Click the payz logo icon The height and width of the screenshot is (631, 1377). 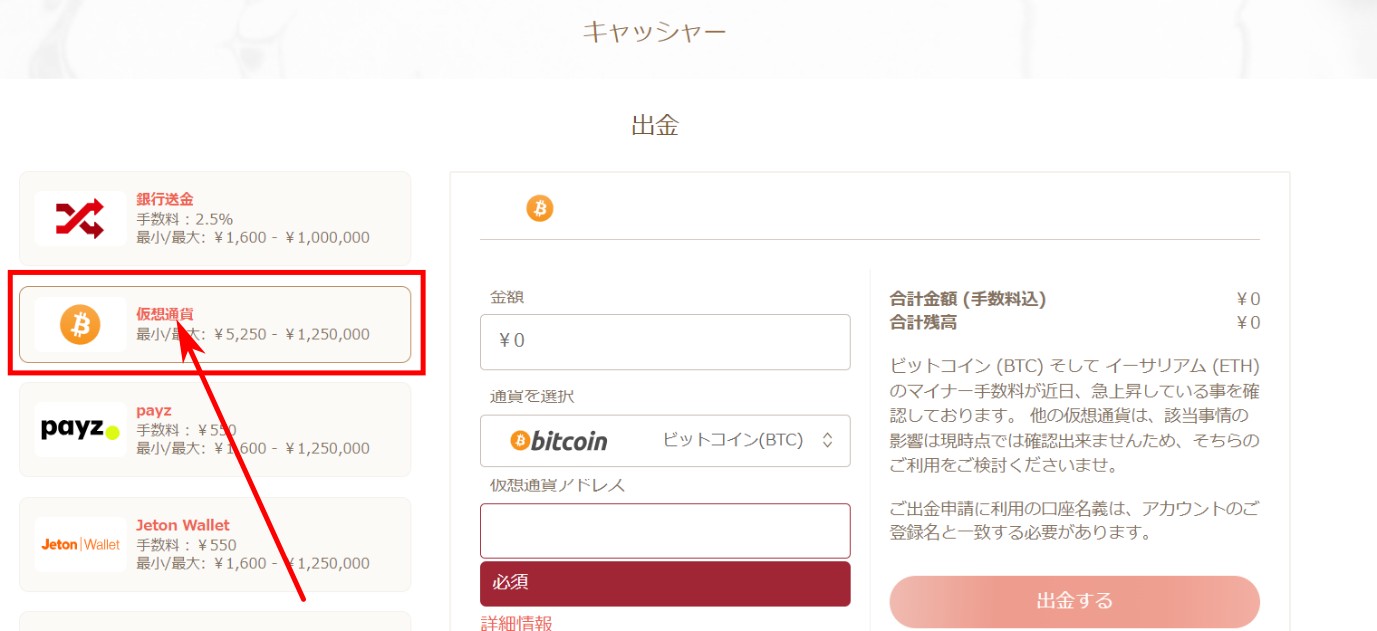(80, 429)
